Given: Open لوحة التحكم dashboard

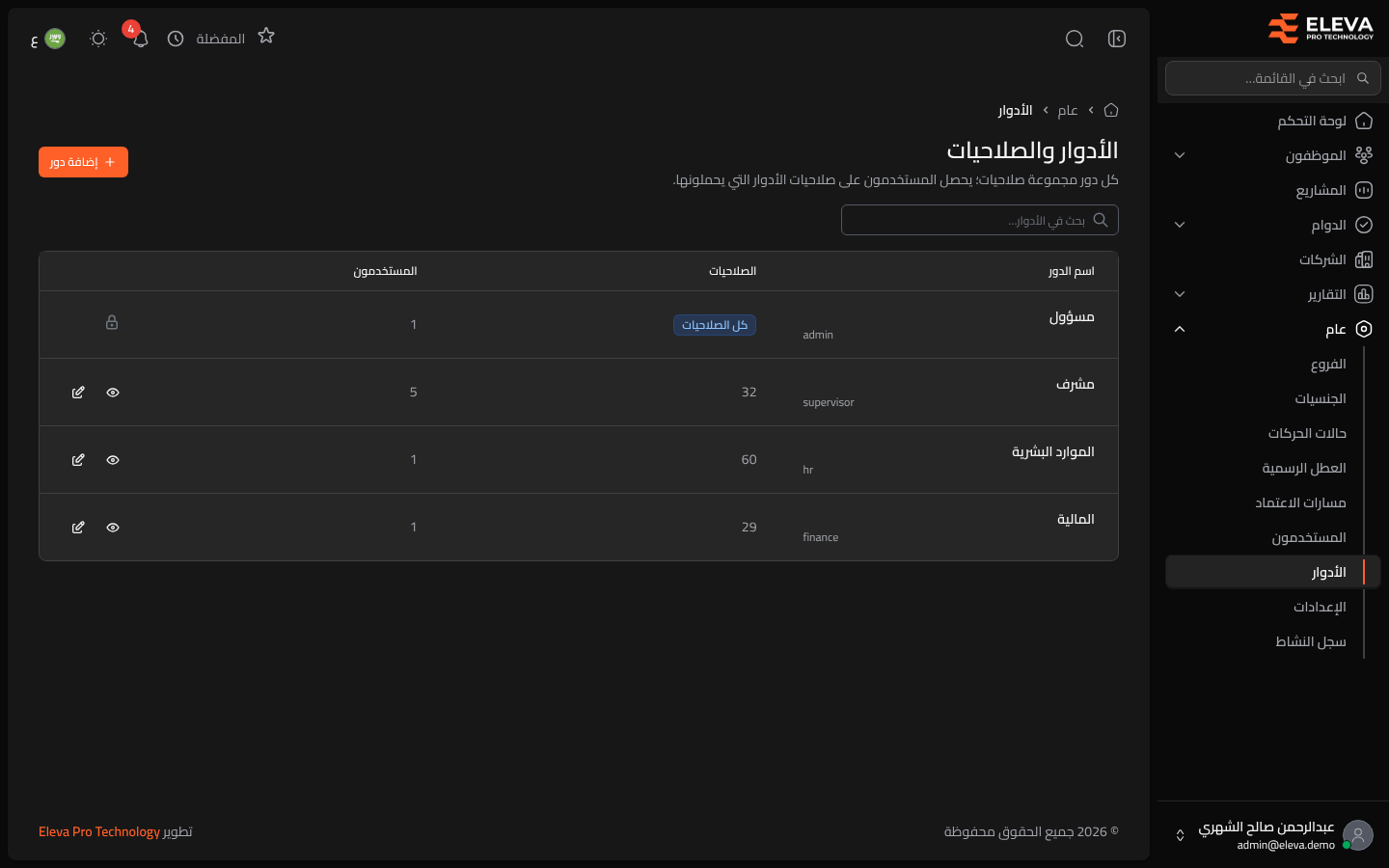Looking at the screenshot, I should pyautogui.click(x=1273, y=121).
